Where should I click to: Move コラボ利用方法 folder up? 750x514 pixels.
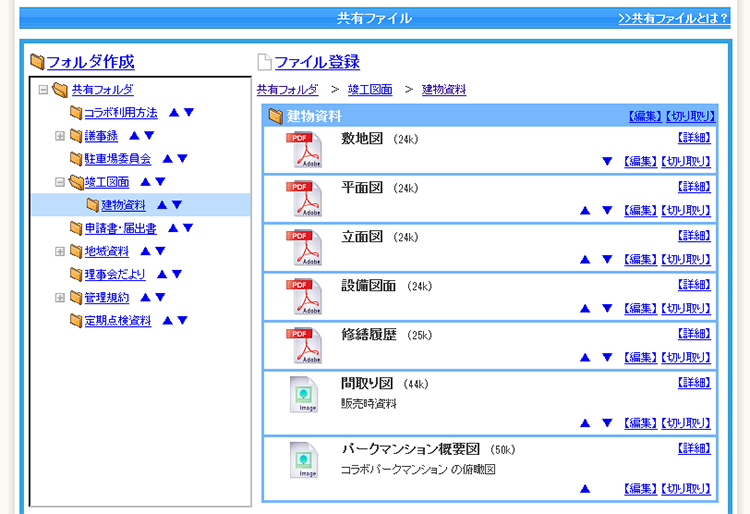[x=174, y=112]
